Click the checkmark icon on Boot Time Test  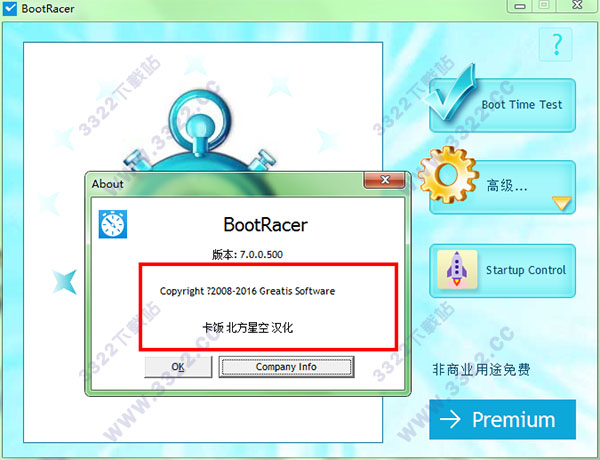[451, 94]
